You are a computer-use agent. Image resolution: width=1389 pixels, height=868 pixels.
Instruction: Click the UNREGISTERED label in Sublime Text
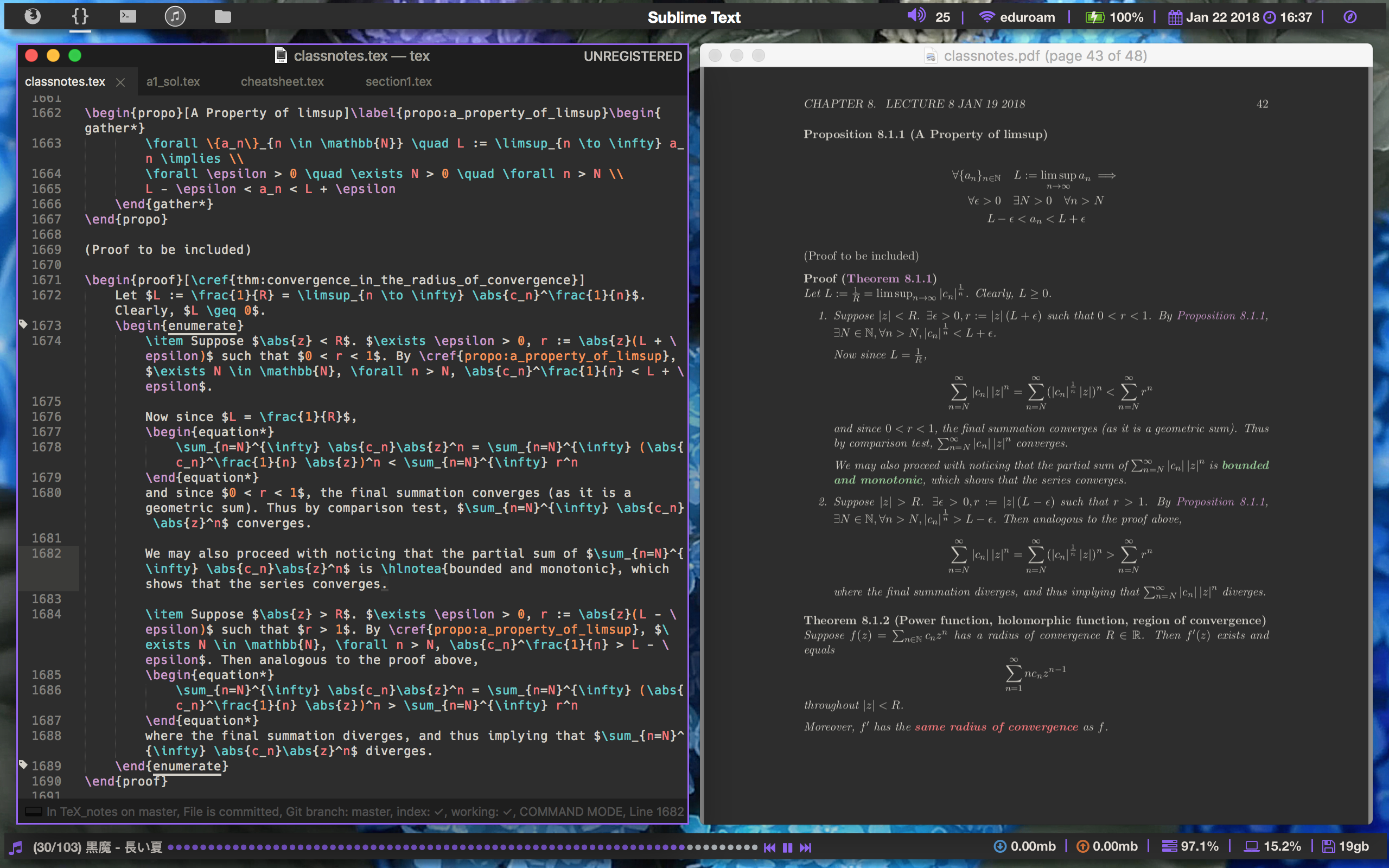(633, 56)
